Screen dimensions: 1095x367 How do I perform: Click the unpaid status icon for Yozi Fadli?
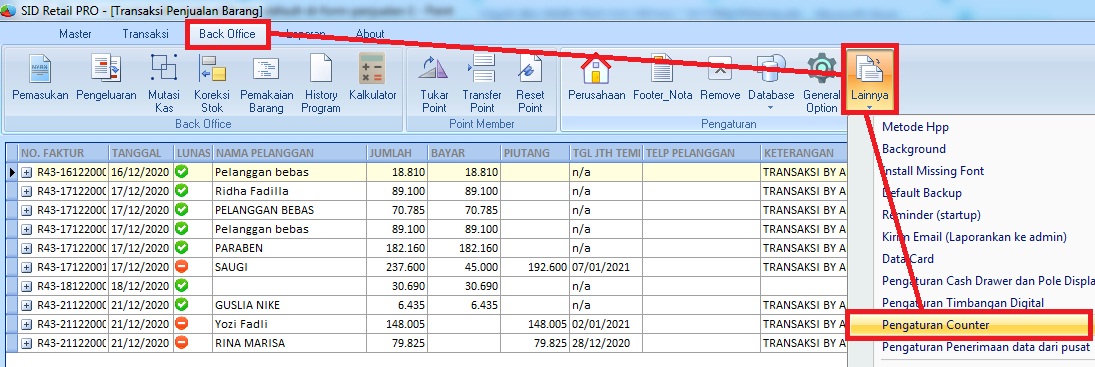(x=182, y=324)
